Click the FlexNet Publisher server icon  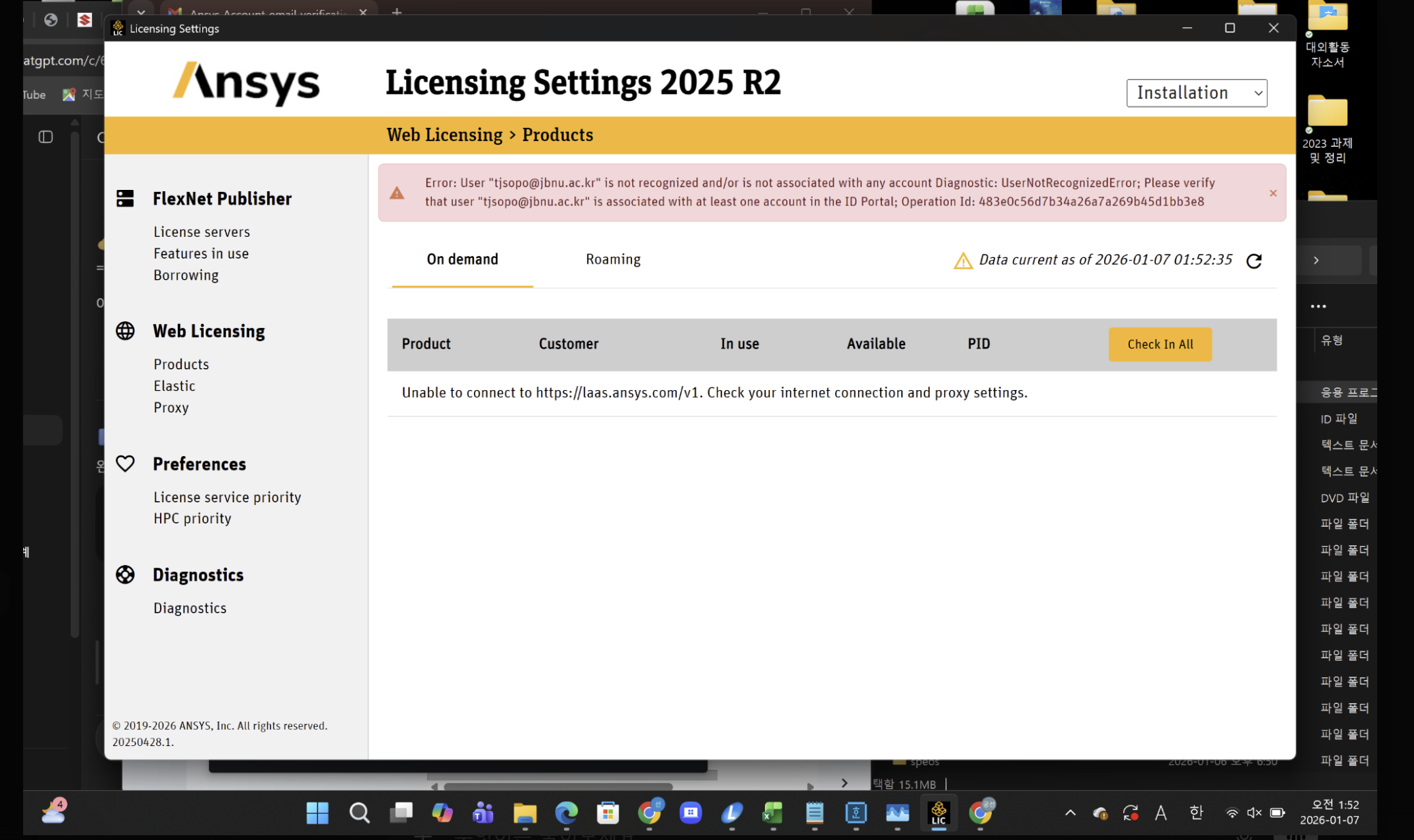tap(125, 199)
